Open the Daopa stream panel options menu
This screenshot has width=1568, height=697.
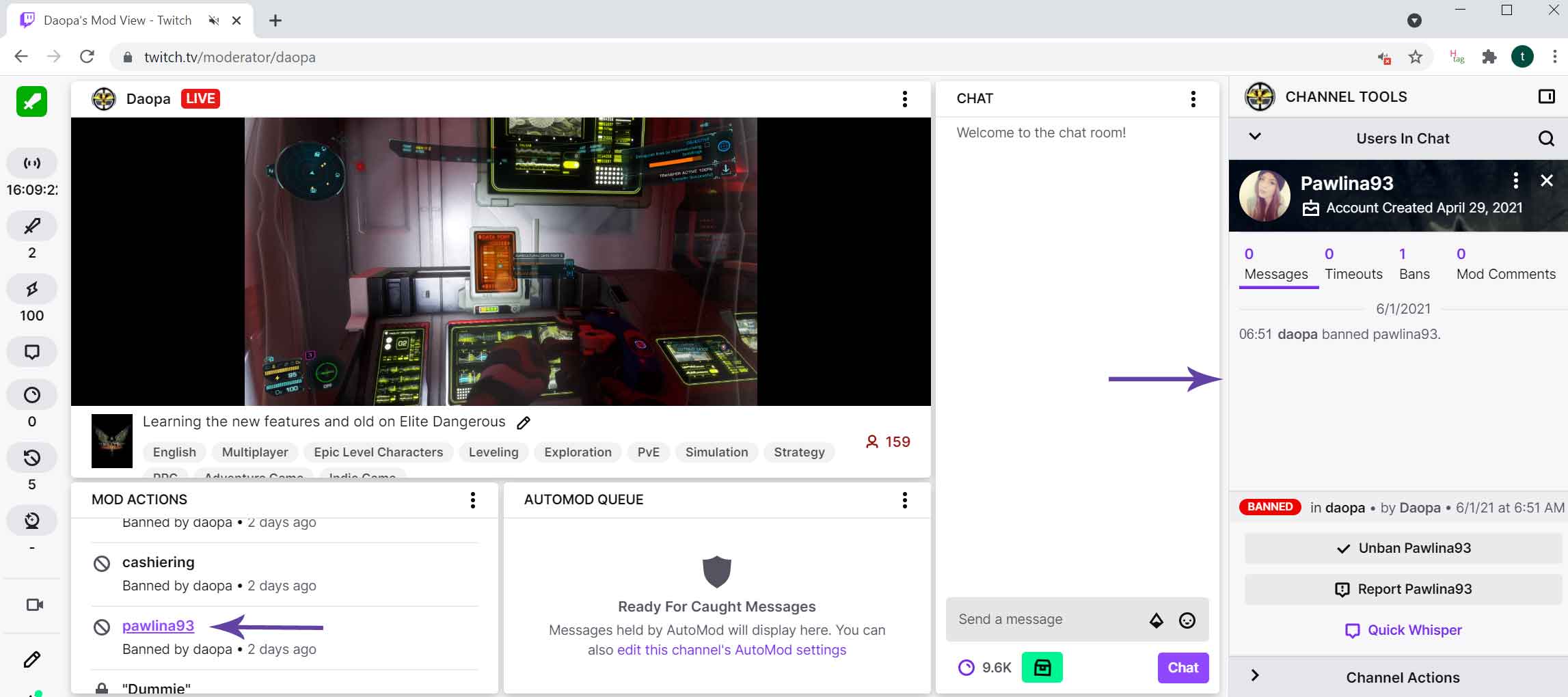(x=904, y=99)
